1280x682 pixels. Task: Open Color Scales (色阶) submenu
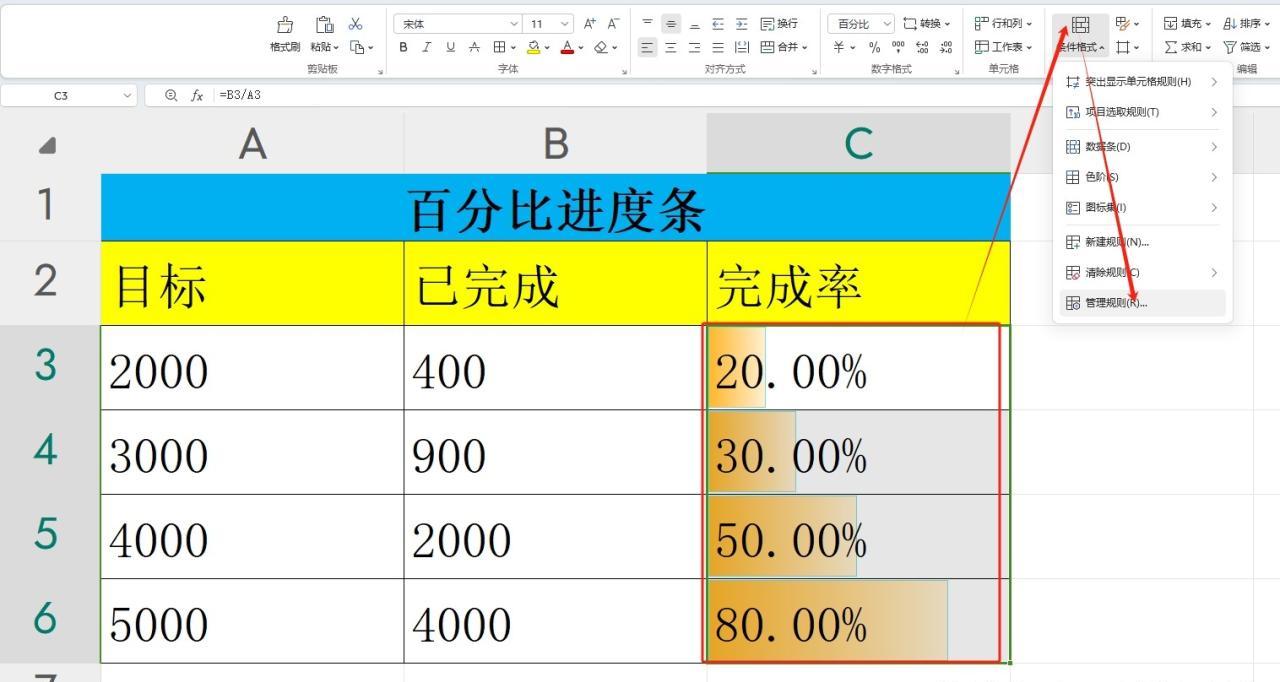(x=1142, y=177)
